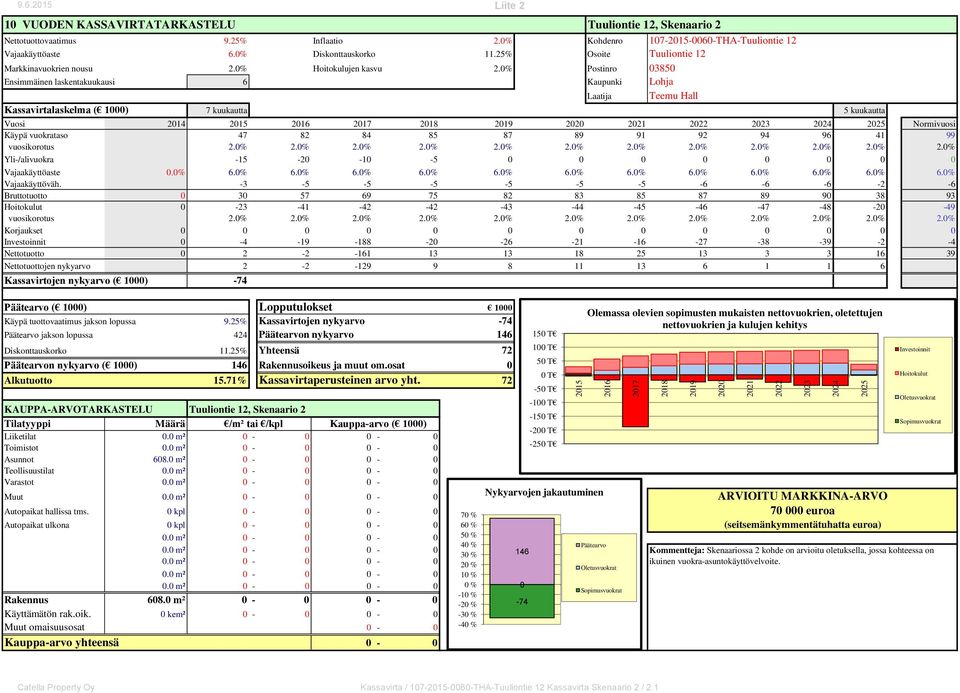Click the Kommentteja comment text

point(792,555)
